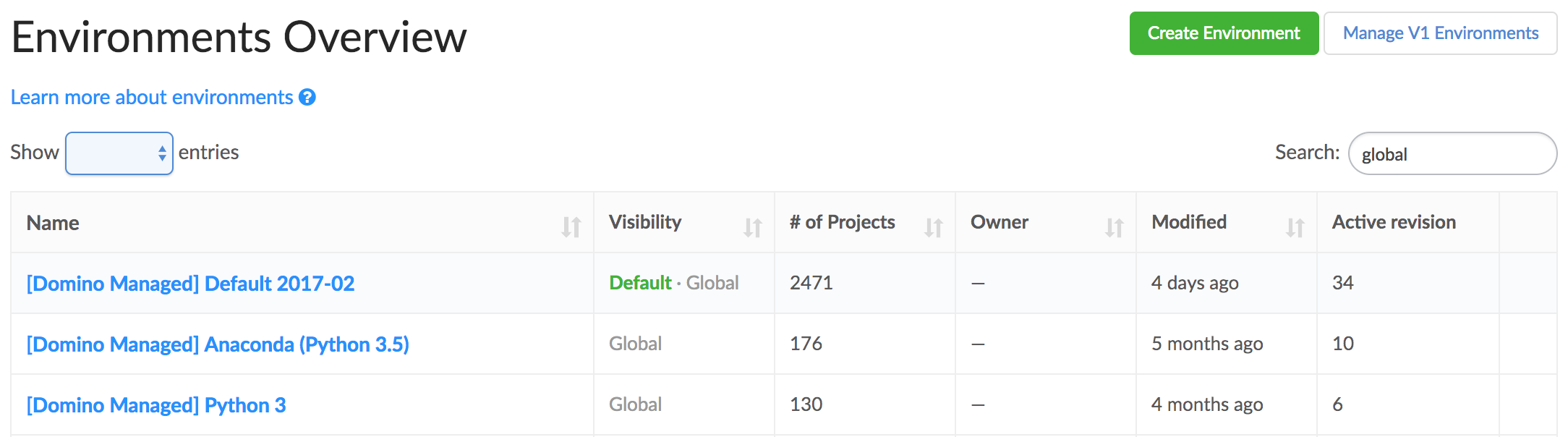The image size is (1568, 437).
Task: Open [Domino Managed] Python 3 environment
Action: coord(156,405)
